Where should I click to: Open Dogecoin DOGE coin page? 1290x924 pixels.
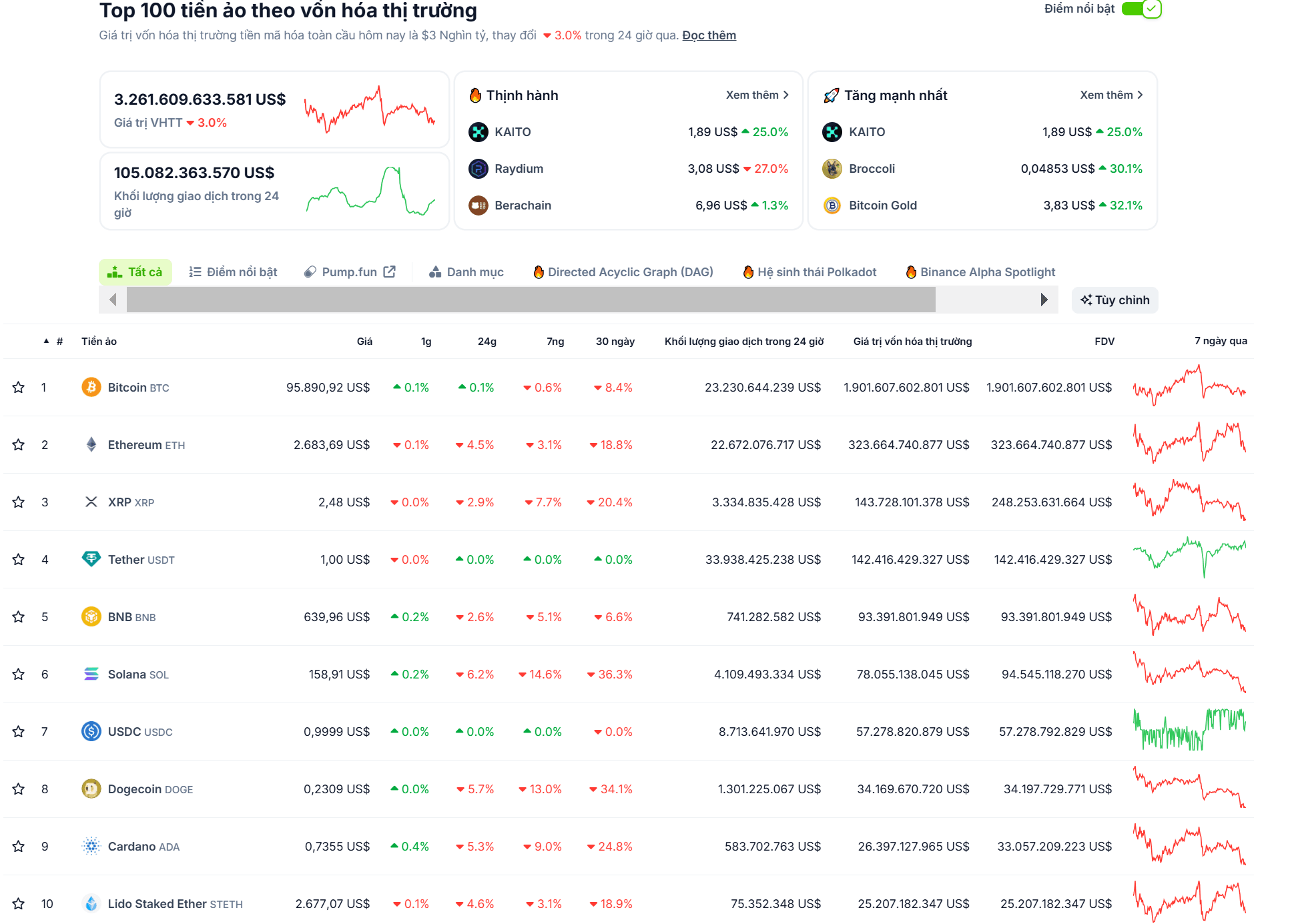coord(150,789)
